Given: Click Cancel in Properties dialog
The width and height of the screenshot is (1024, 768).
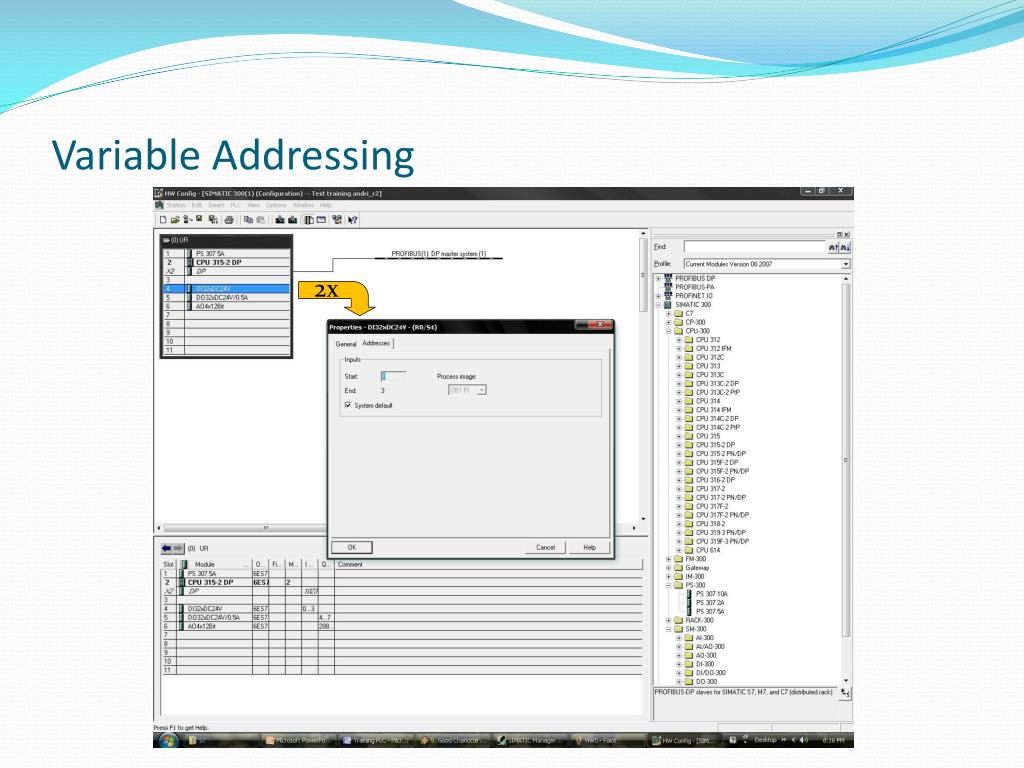Looking at the screenshot, I should tap(545, 548).
